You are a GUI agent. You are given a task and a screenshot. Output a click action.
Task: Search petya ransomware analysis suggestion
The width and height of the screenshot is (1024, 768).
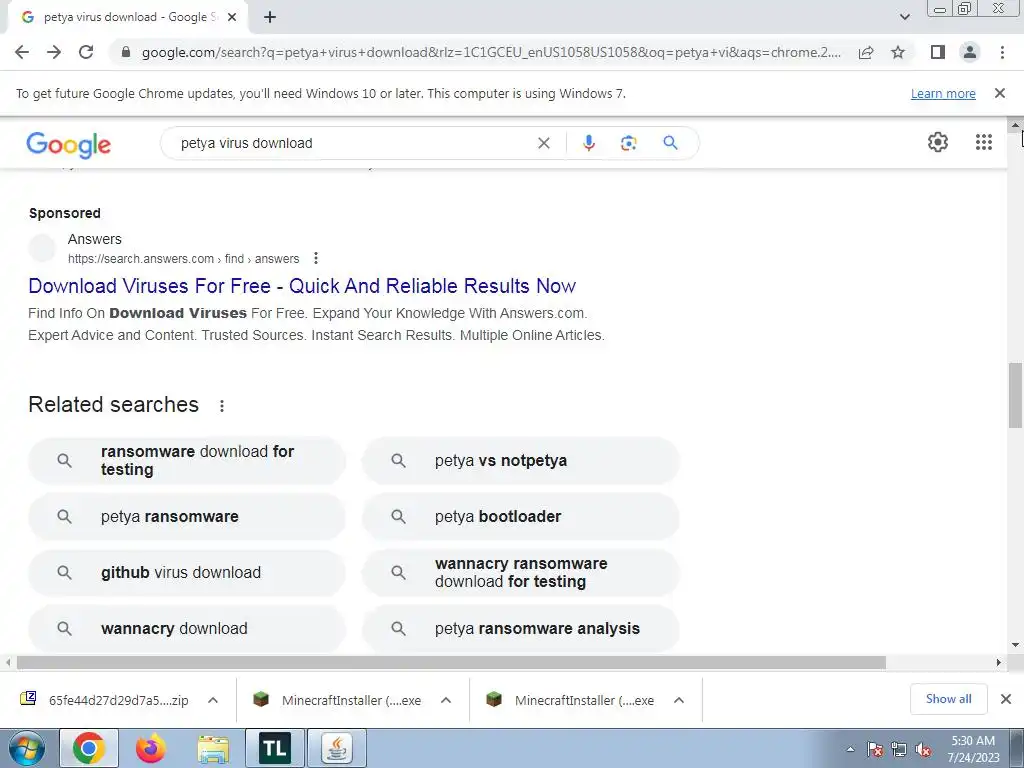pyautogui.click(x=520, y=629)
